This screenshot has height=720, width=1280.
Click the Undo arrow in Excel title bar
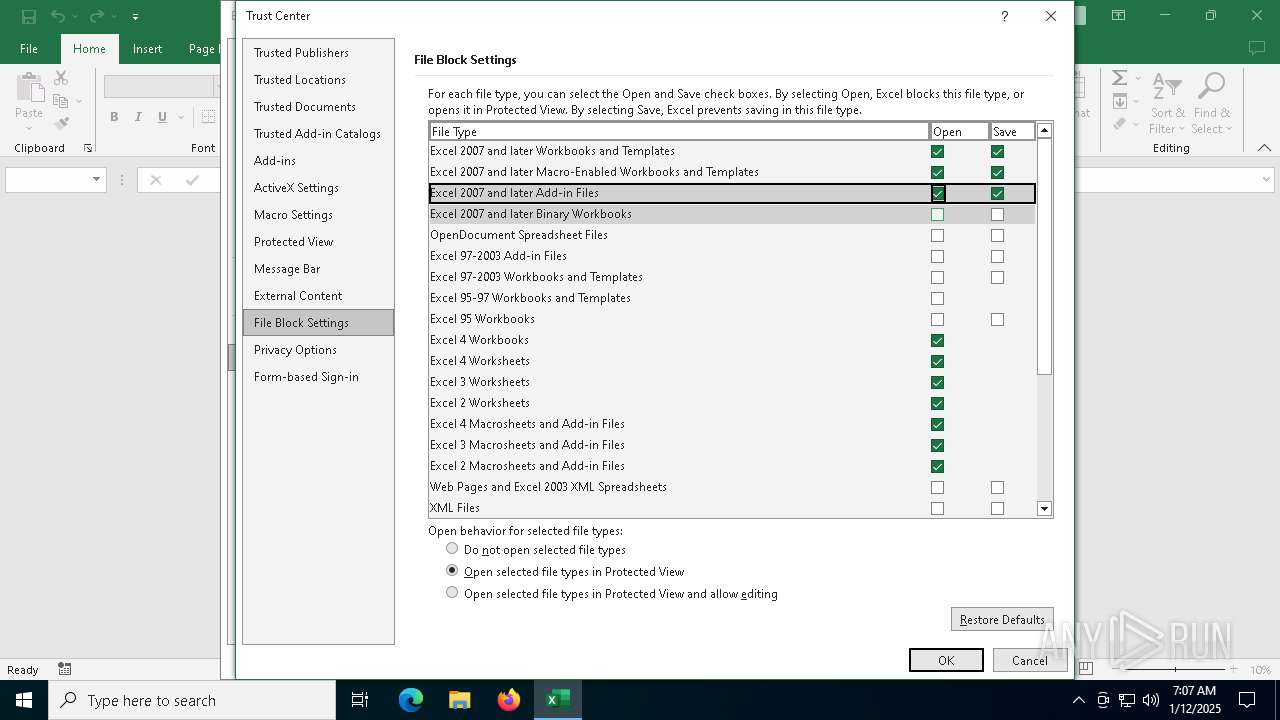57,16
